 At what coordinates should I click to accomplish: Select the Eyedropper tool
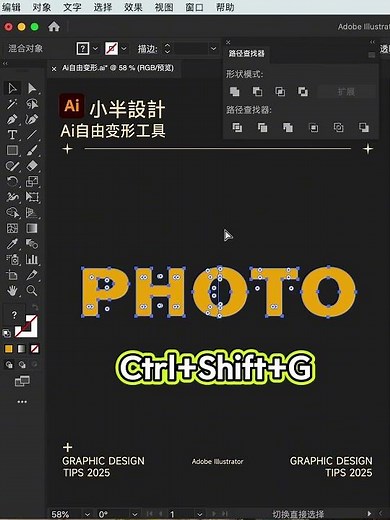[13, 244]
